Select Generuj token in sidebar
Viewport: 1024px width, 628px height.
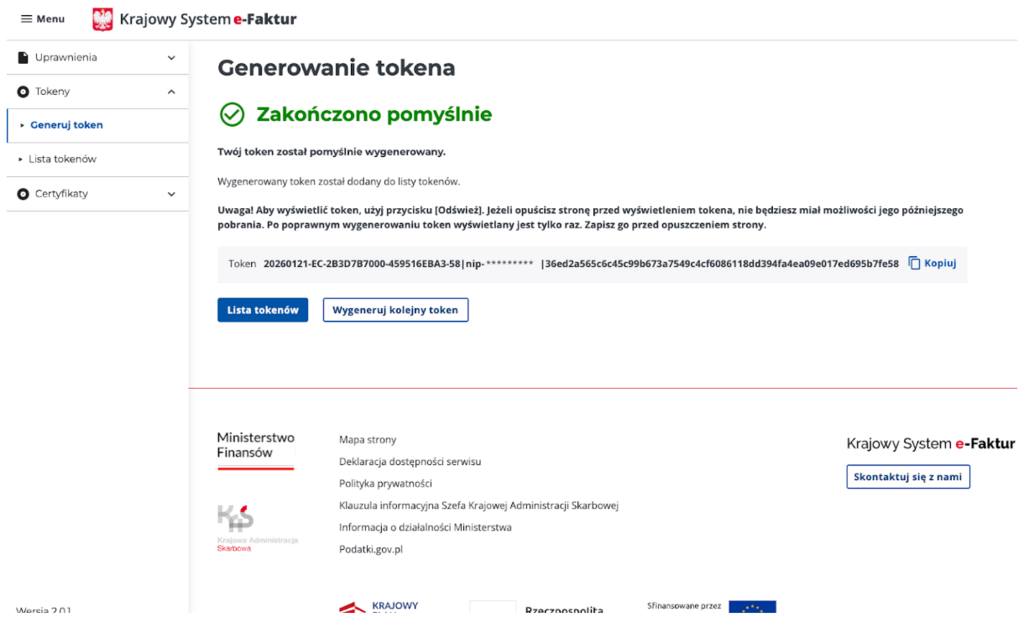(x=66, y=125)
